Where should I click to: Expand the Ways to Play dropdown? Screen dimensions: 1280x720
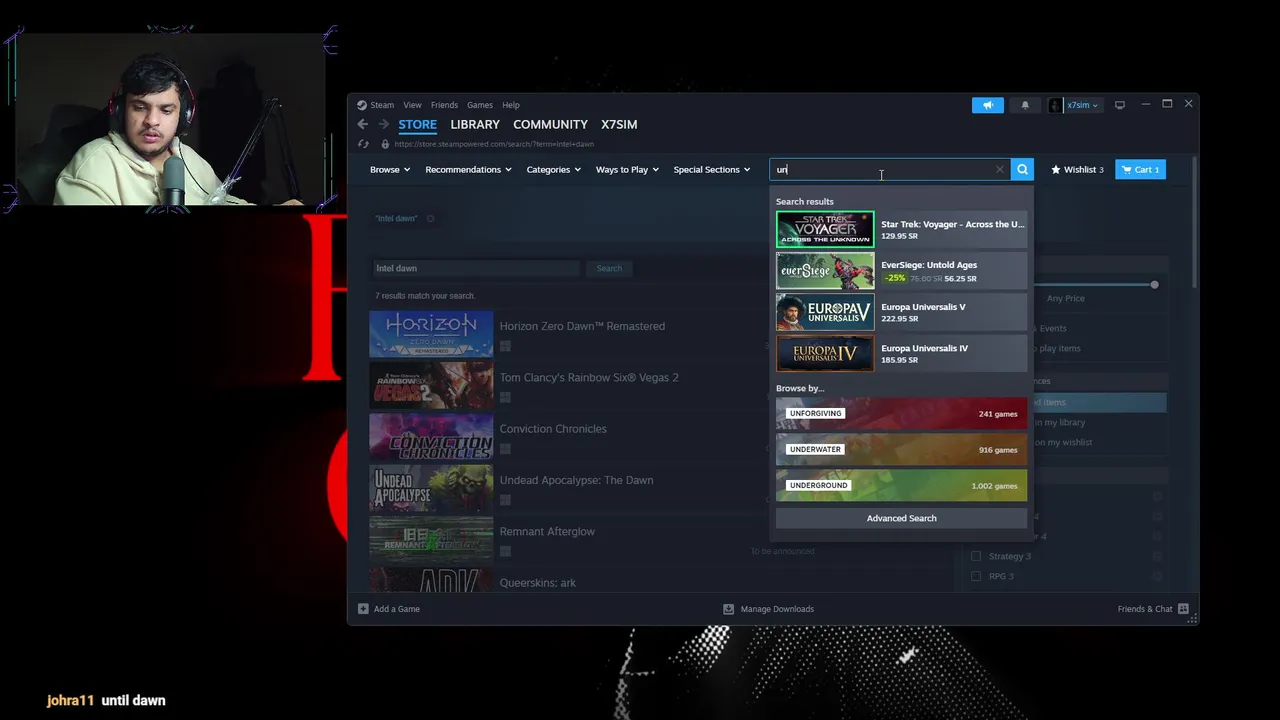(627, 170)
